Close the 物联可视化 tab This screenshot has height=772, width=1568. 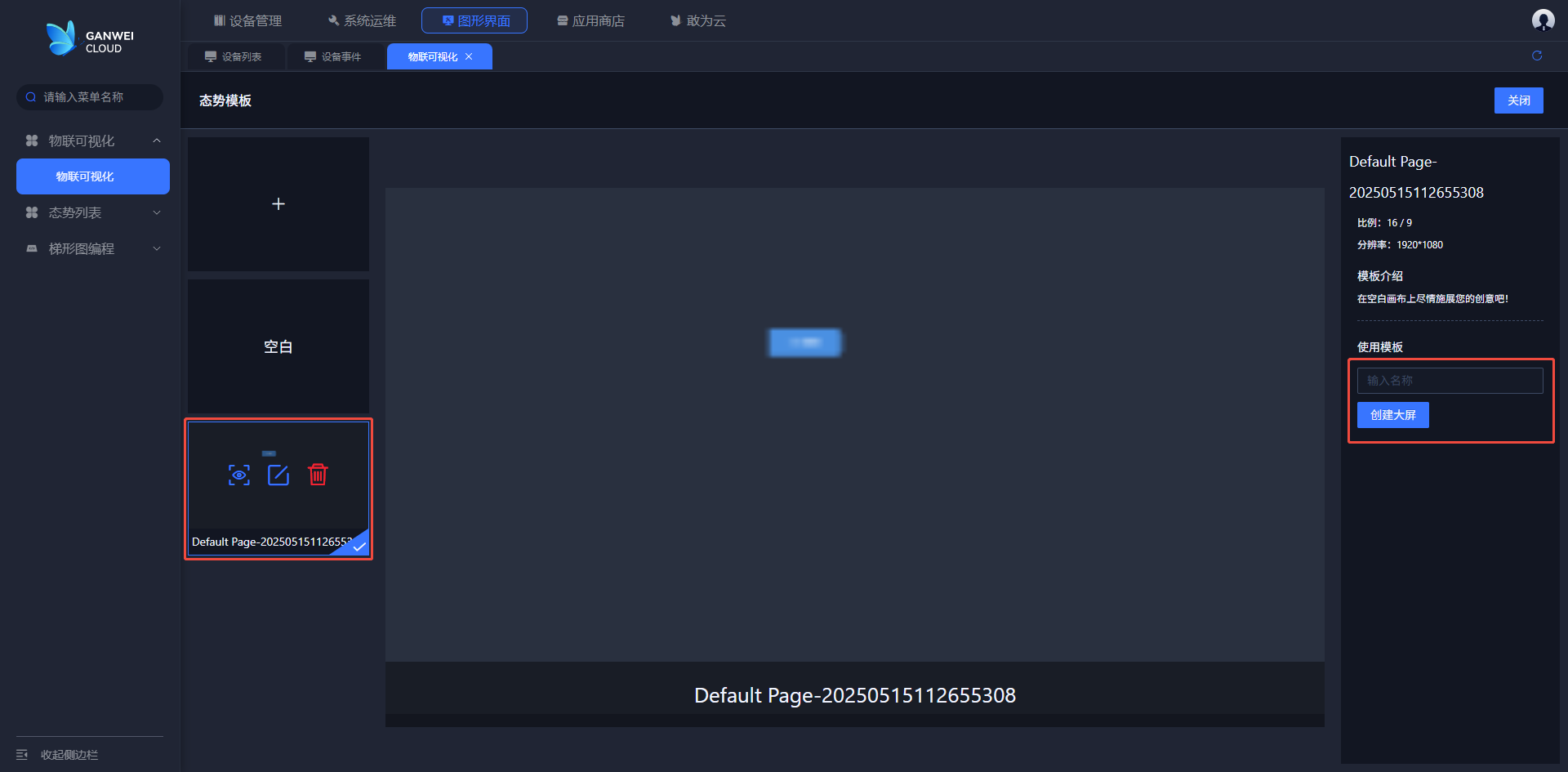469,56
